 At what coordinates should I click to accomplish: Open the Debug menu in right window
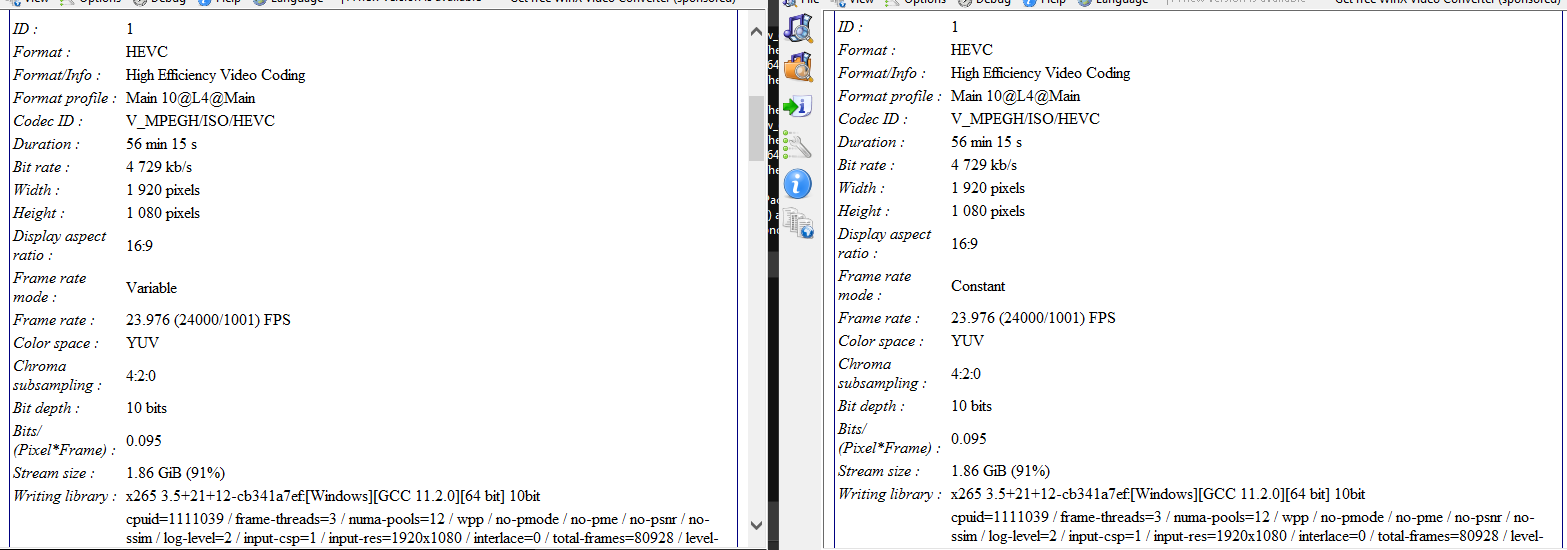click(x=983, y=3)
